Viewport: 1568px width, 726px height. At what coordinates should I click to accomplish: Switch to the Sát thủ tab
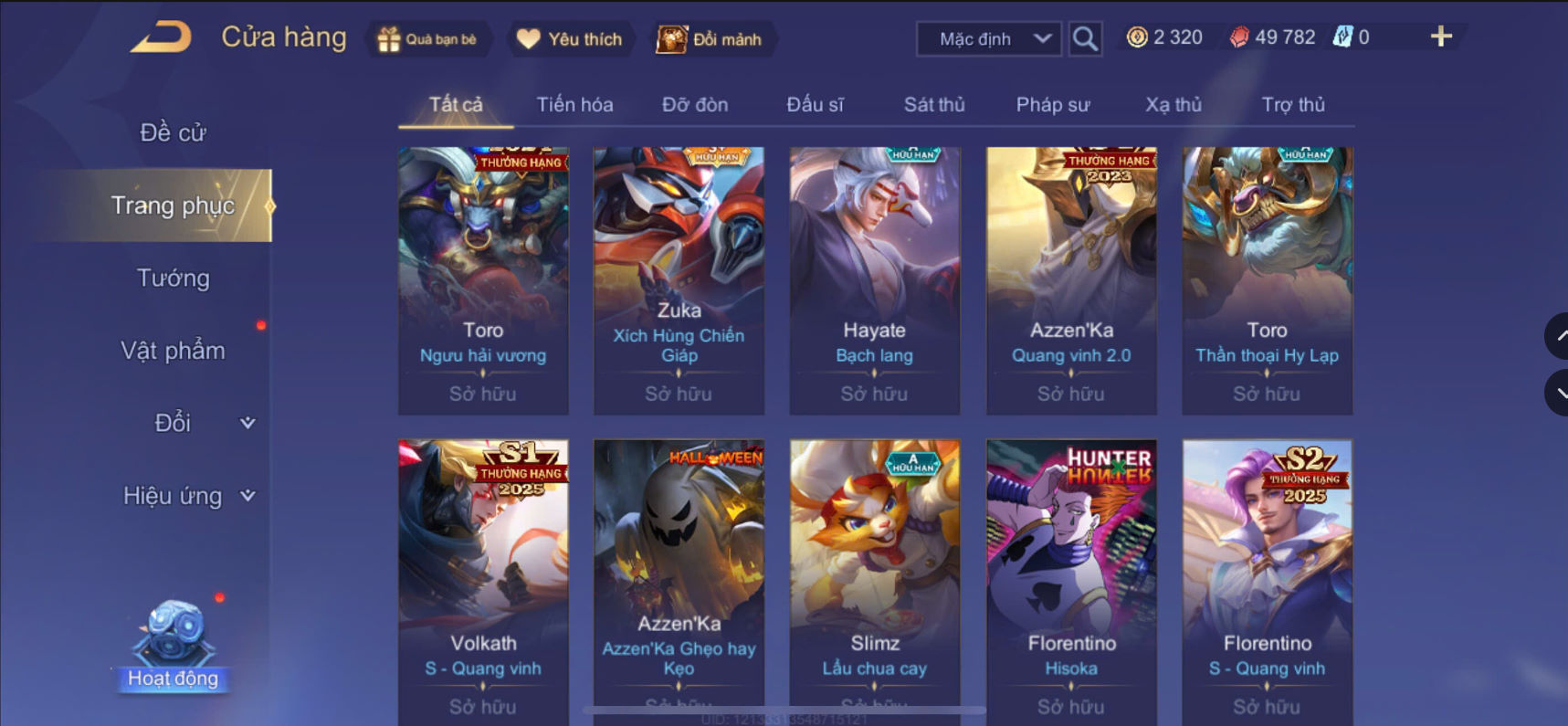[934, 104]
